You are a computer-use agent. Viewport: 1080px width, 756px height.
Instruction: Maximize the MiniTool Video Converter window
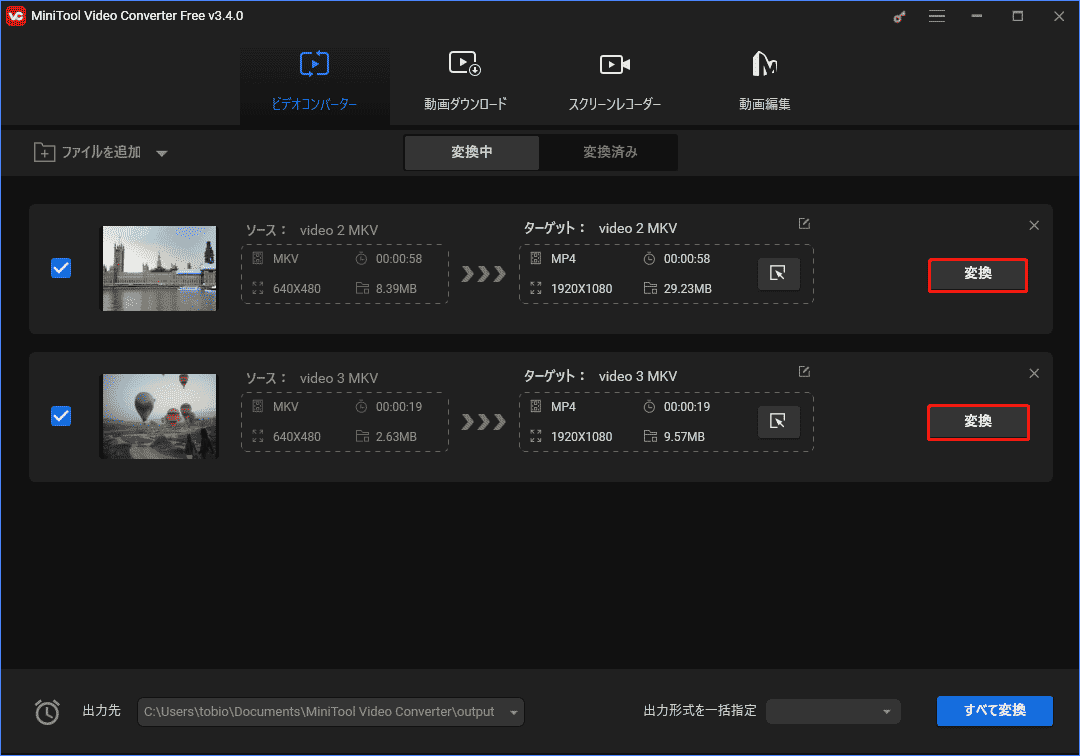point(1017,16)
